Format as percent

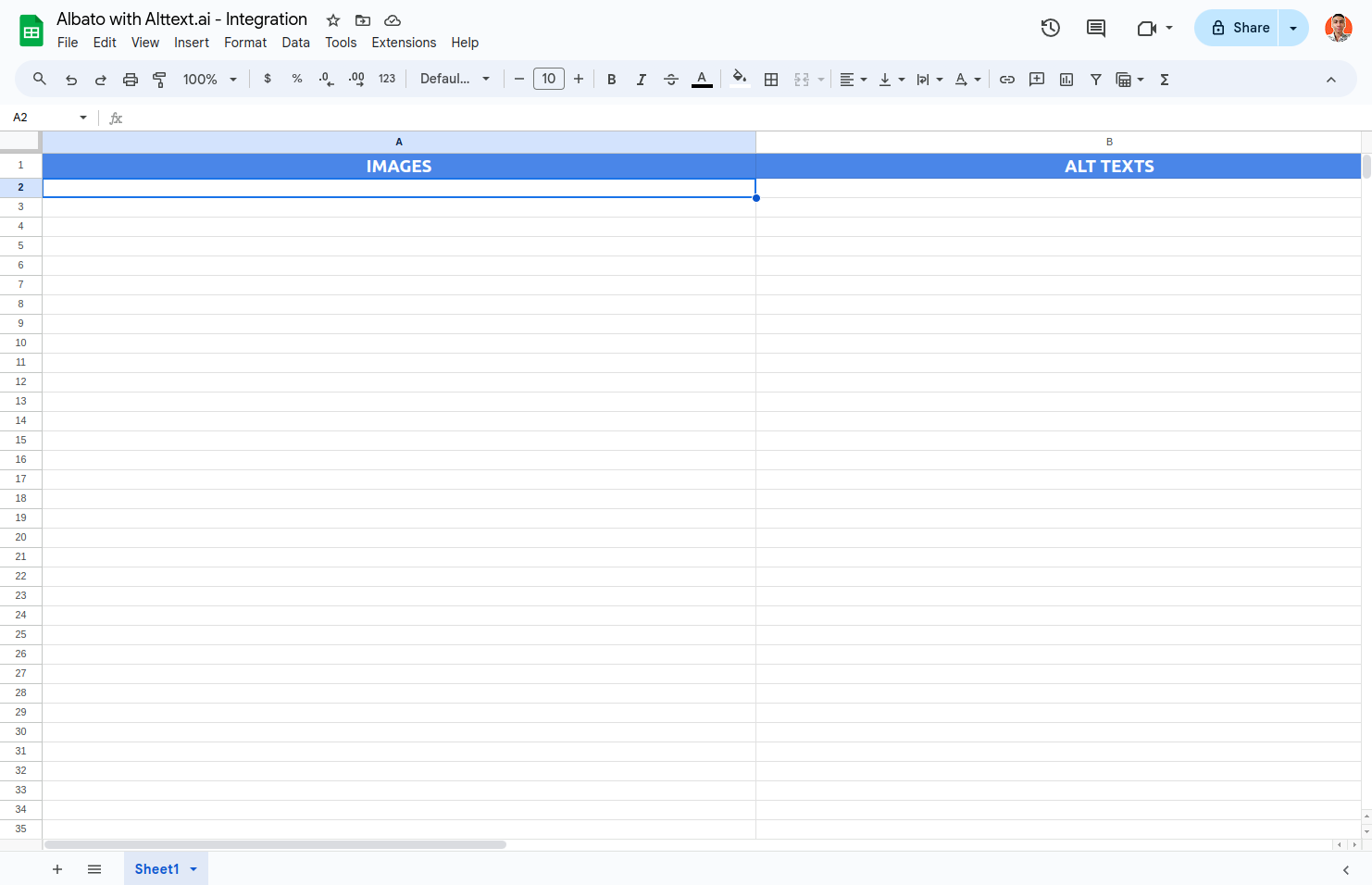[297, 80]
